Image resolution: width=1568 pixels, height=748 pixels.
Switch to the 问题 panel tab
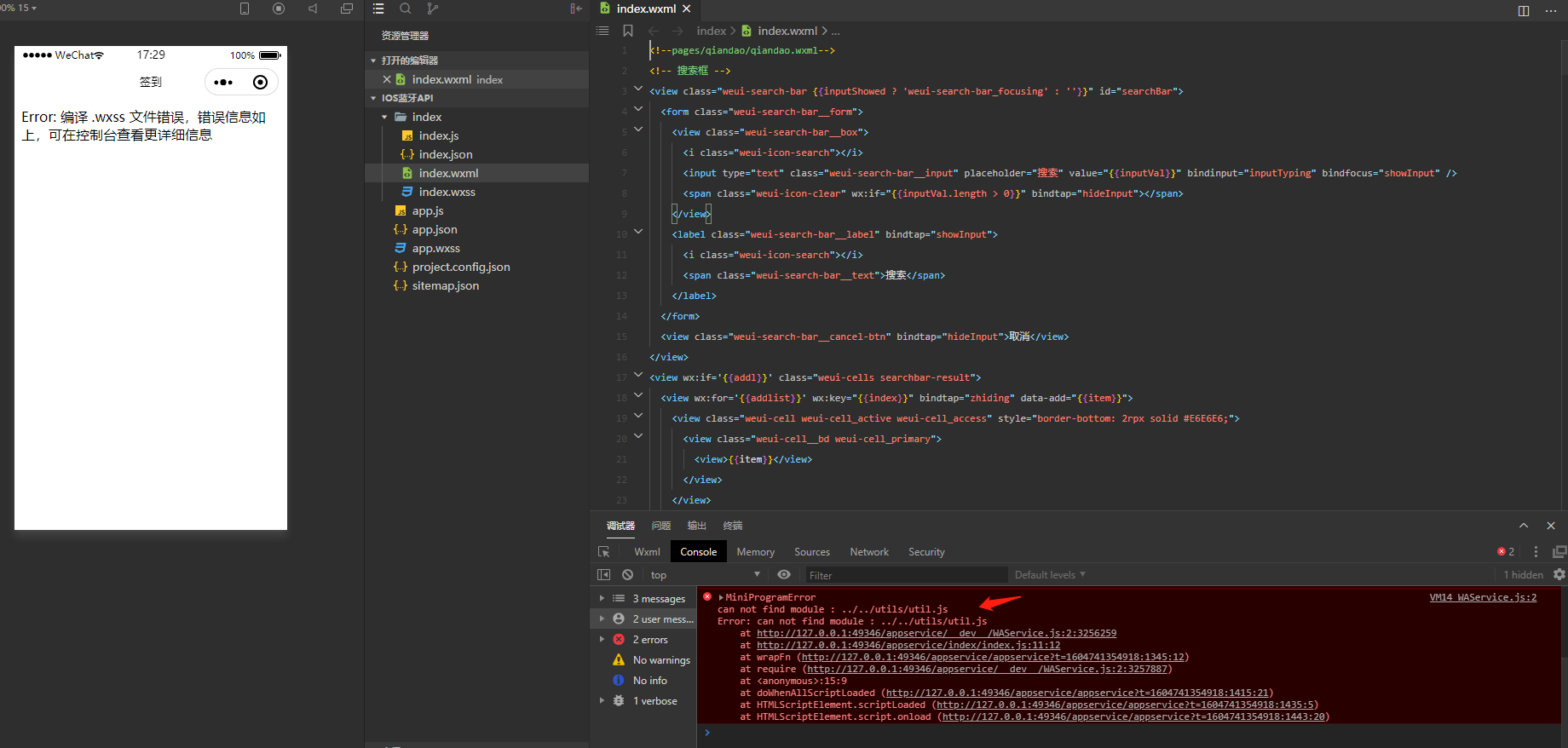(x=661, y=526)
